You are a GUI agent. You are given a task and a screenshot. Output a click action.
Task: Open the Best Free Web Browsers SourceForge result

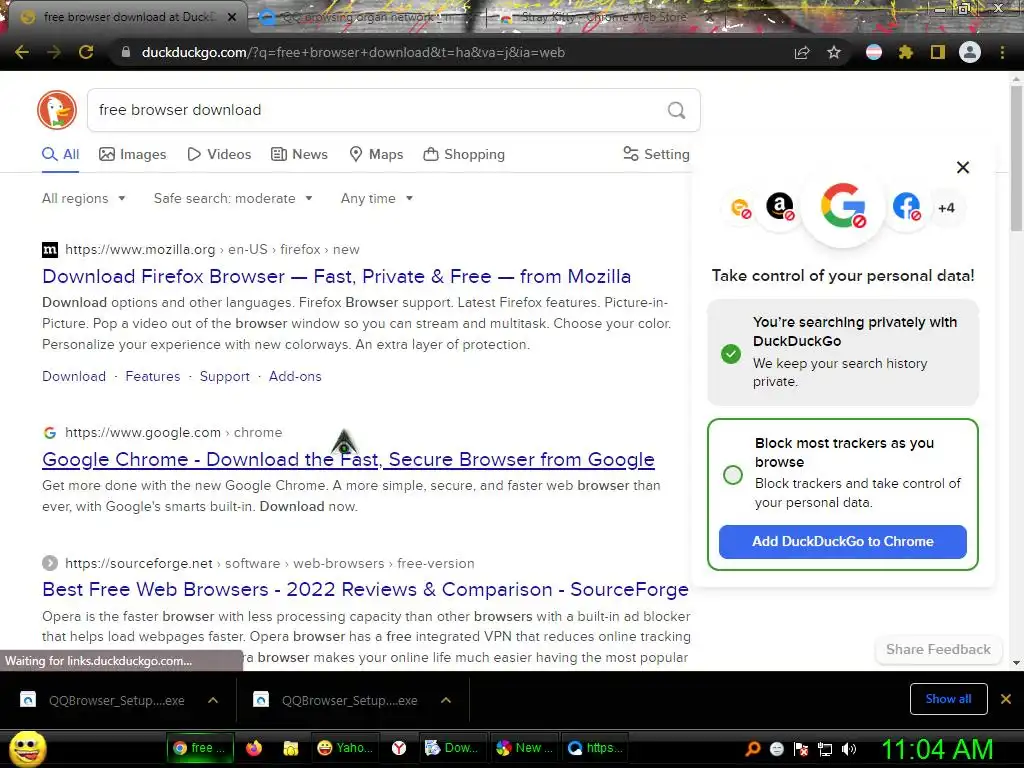365,589
